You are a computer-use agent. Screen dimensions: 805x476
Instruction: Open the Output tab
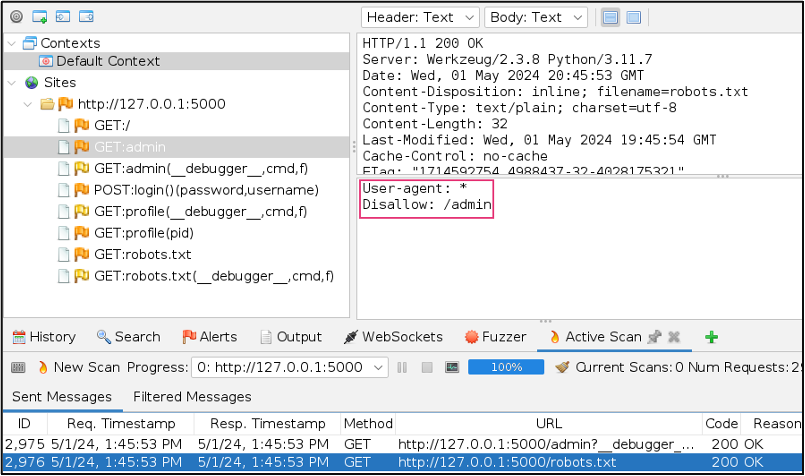pyautogui.click(x=291, y=337)
